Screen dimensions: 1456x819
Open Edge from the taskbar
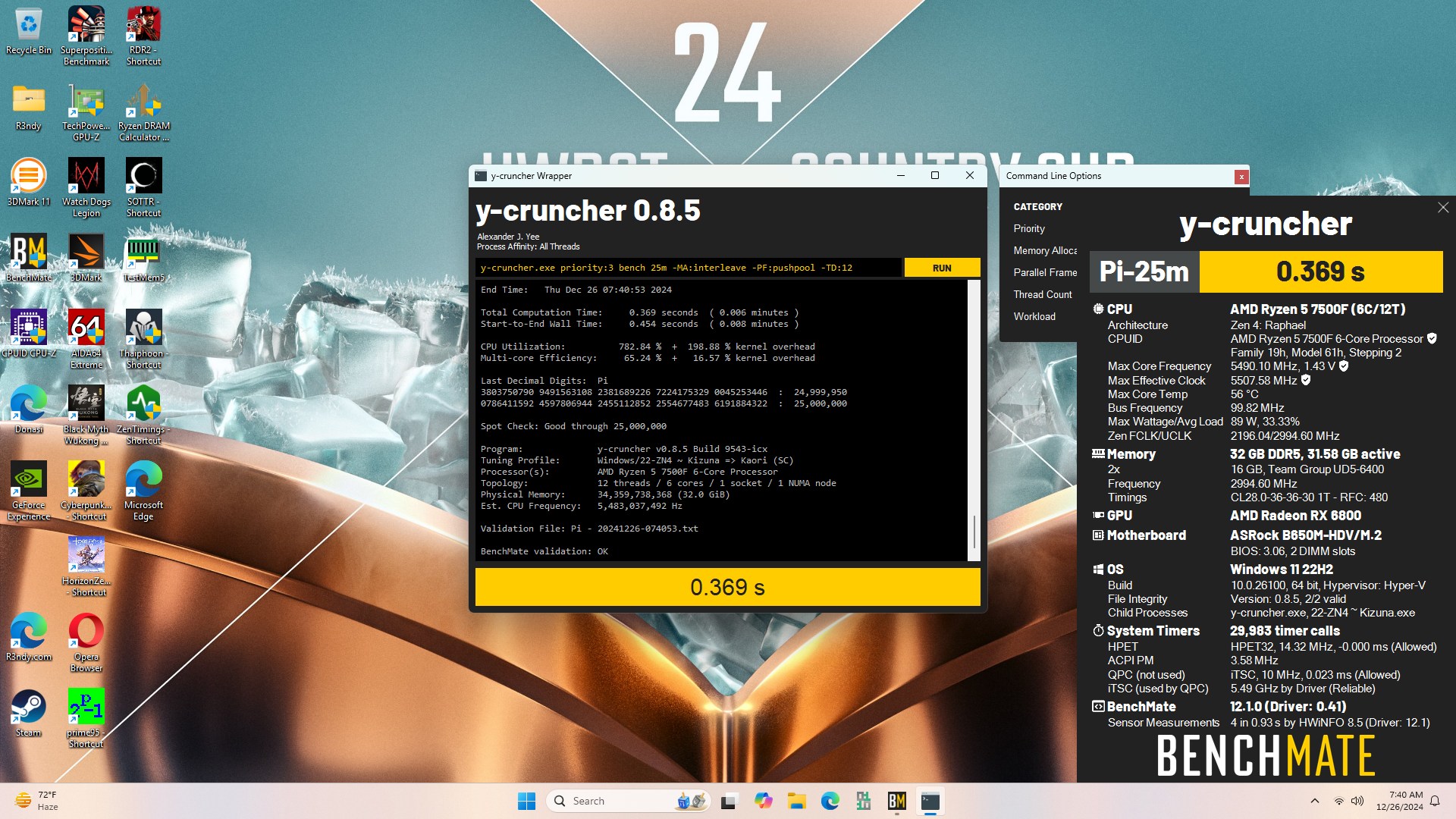pyautogui.click(x=830, y=801)
